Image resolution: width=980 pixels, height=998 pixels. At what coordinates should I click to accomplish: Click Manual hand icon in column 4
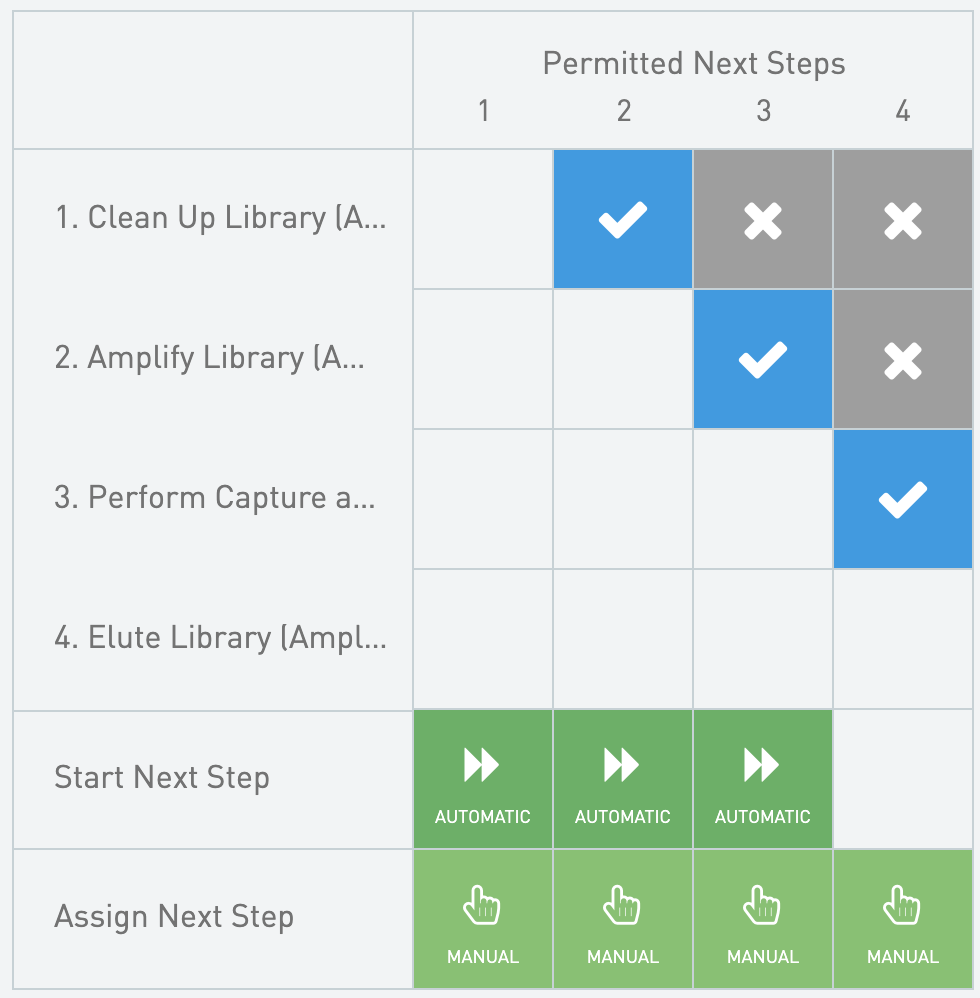[x=902, y=908]
